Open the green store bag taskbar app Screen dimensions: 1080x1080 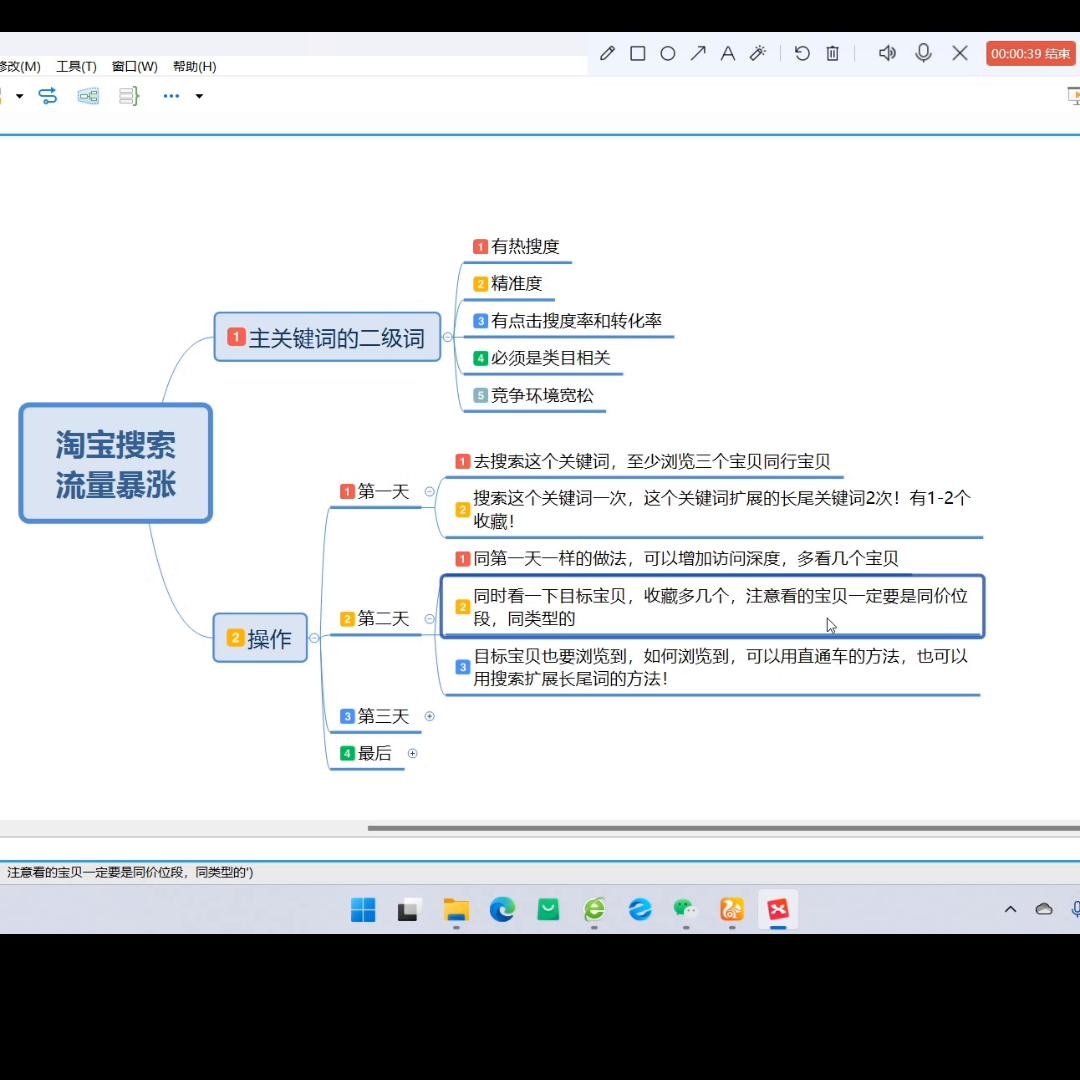pos(548,909)
